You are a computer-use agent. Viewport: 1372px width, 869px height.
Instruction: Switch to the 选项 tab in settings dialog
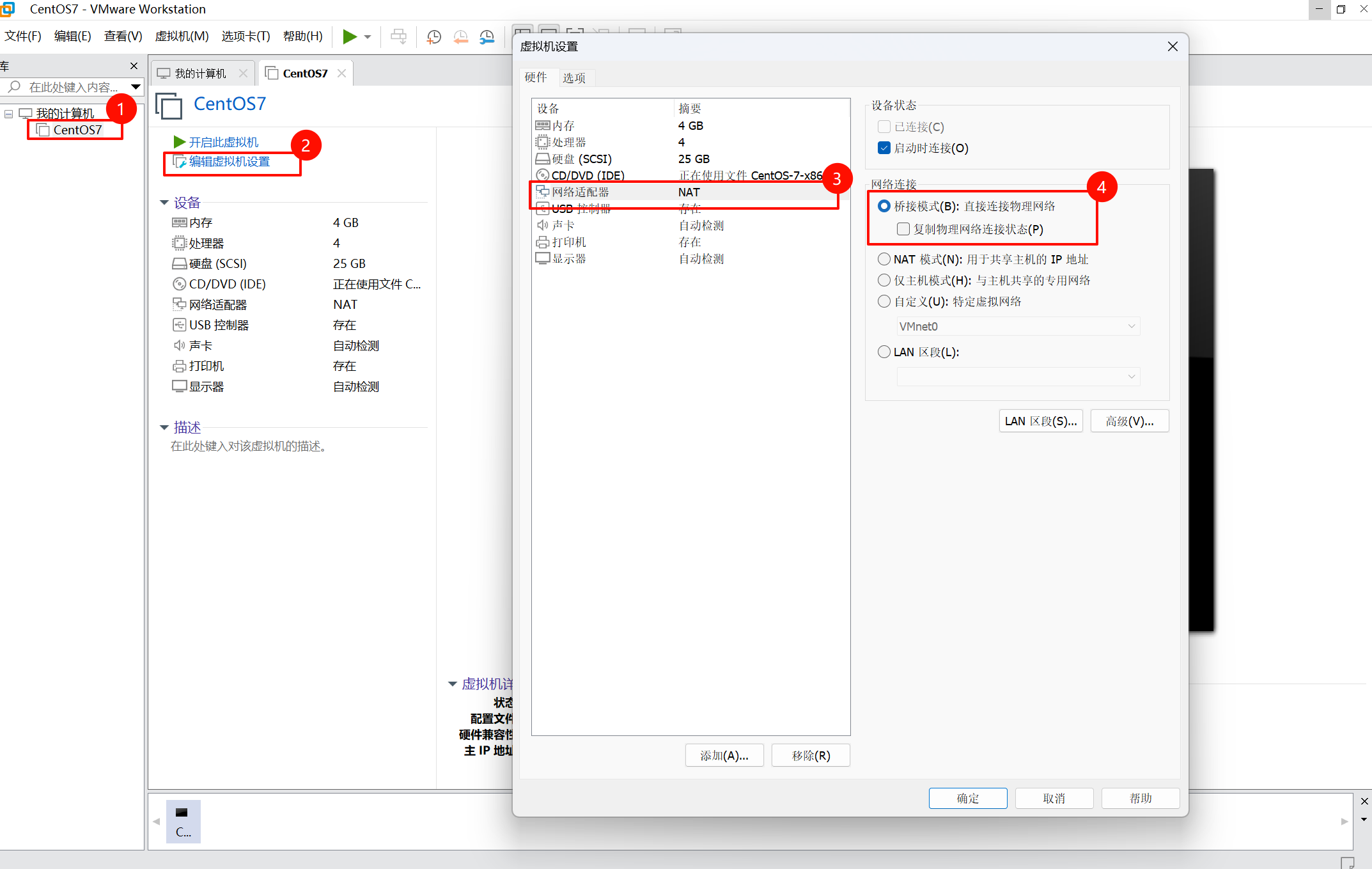(x=573, y=77)
